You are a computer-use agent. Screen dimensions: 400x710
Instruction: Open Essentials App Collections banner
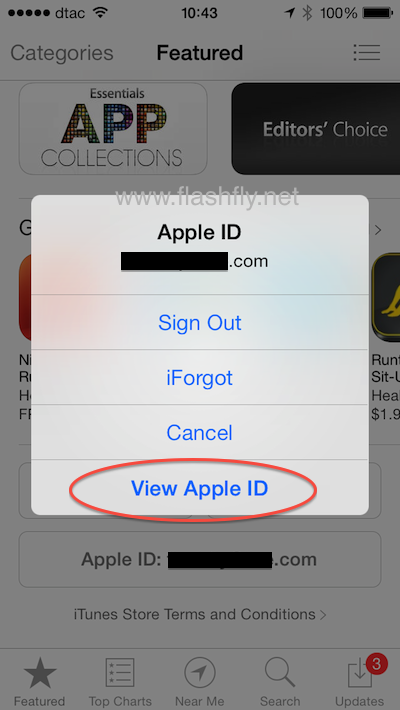coord(113,129)
